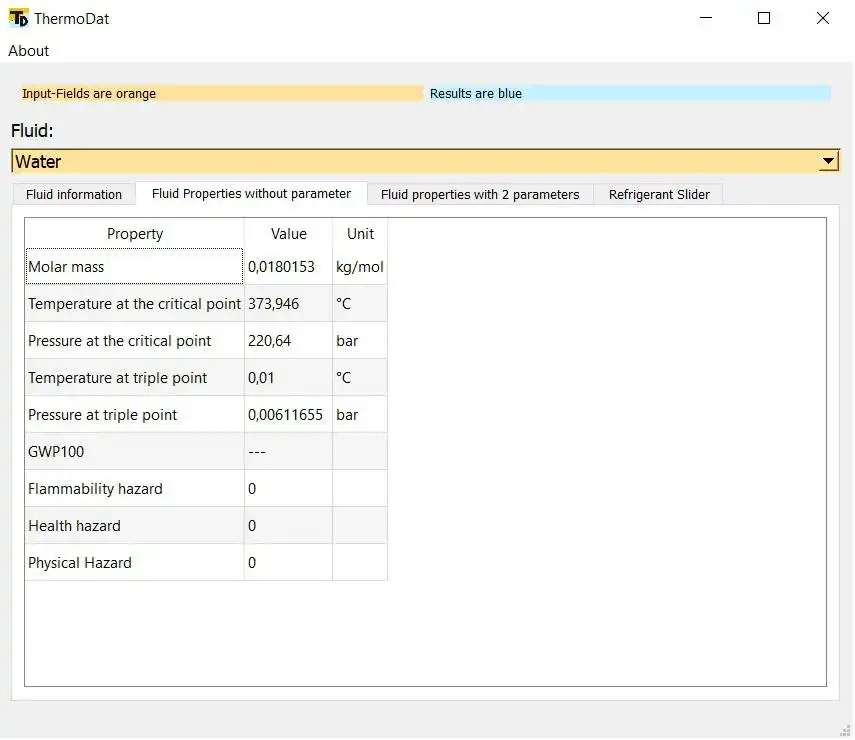
Task: Click the Temperature at the critical point row
Action: [135, 303]
